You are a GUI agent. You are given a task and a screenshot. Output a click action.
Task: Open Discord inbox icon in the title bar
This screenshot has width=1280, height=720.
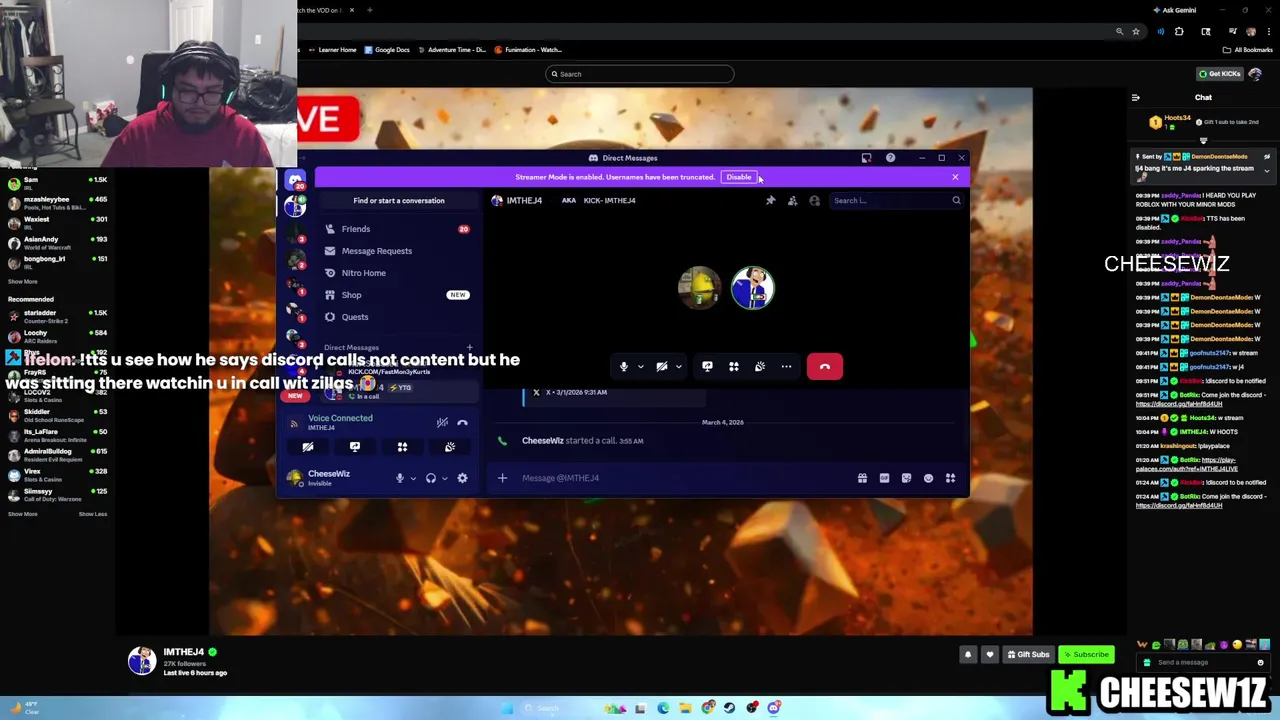tap(866, 158)
